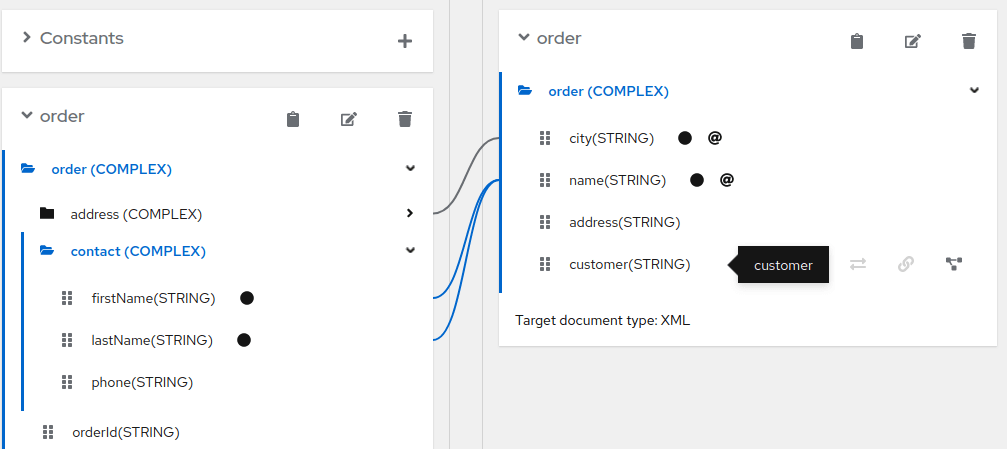Collapse the target order (COMPLEX) node
1007x449 pixels.
click(x=974, y=91)
